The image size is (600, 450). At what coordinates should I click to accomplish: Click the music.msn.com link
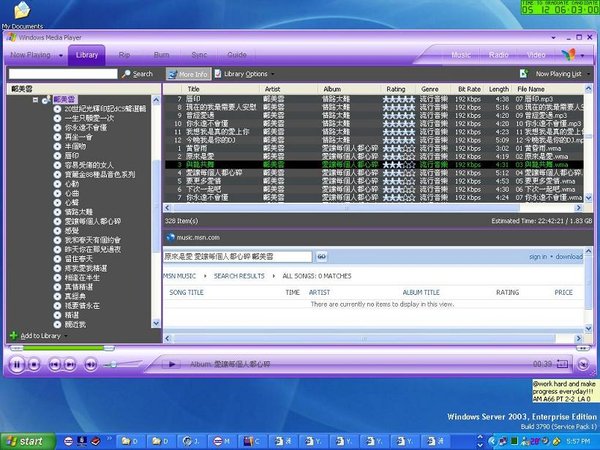click(198, 238)
